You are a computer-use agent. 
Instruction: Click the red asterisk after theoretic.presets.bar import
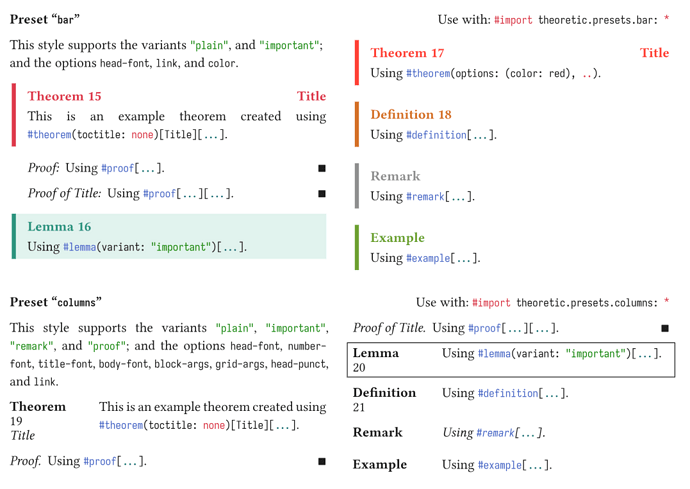click(x=666, y=20)
